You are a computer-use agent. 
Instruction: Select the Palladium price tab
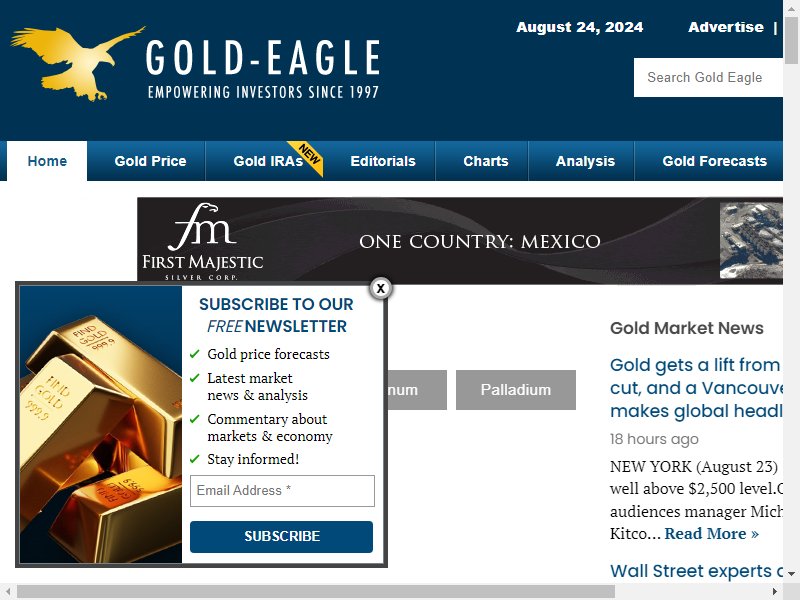tap(516, 390)
